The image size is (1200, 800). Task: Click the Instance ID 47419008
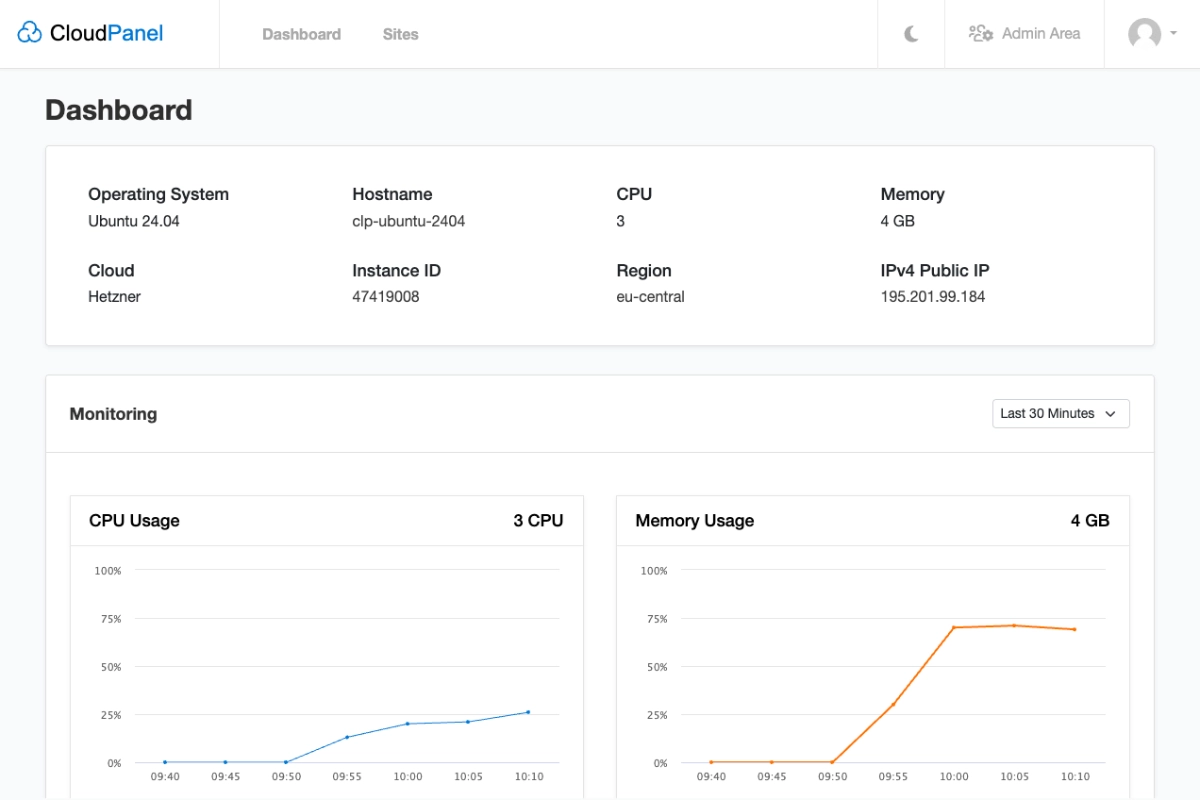pos(385,296)
